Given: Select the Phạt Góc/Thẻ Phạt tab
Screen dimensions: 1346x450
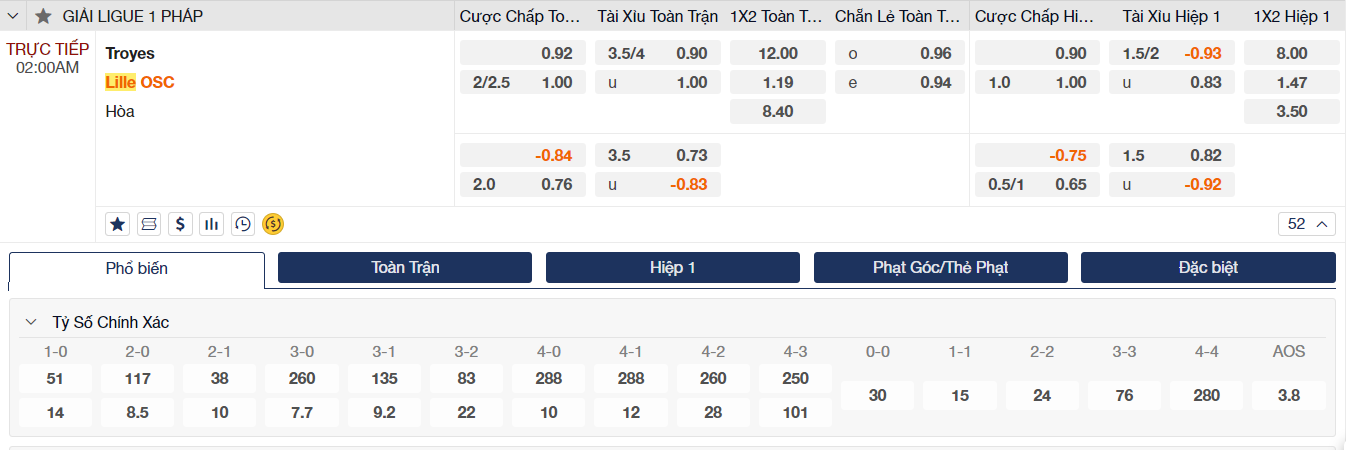Looking at the screenshot, I should (940, 267).
